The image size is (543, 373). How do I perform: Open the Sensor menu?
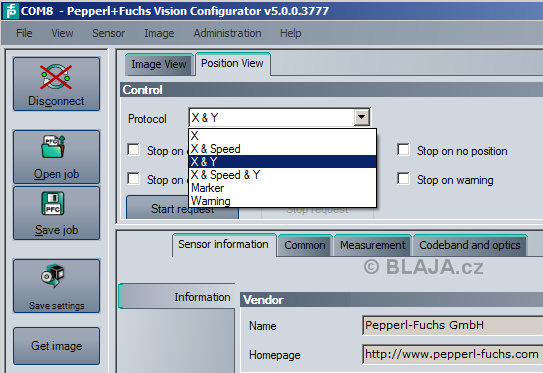pyautogui.click(x=108, y=33)
